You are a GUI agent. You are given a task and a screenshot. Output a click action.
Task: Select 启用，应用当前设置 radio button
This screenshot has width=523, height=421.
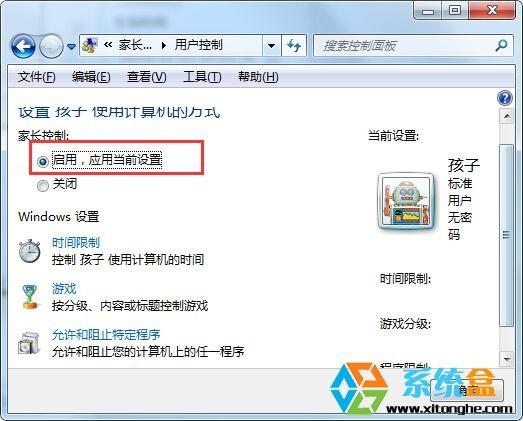[43, 162]
